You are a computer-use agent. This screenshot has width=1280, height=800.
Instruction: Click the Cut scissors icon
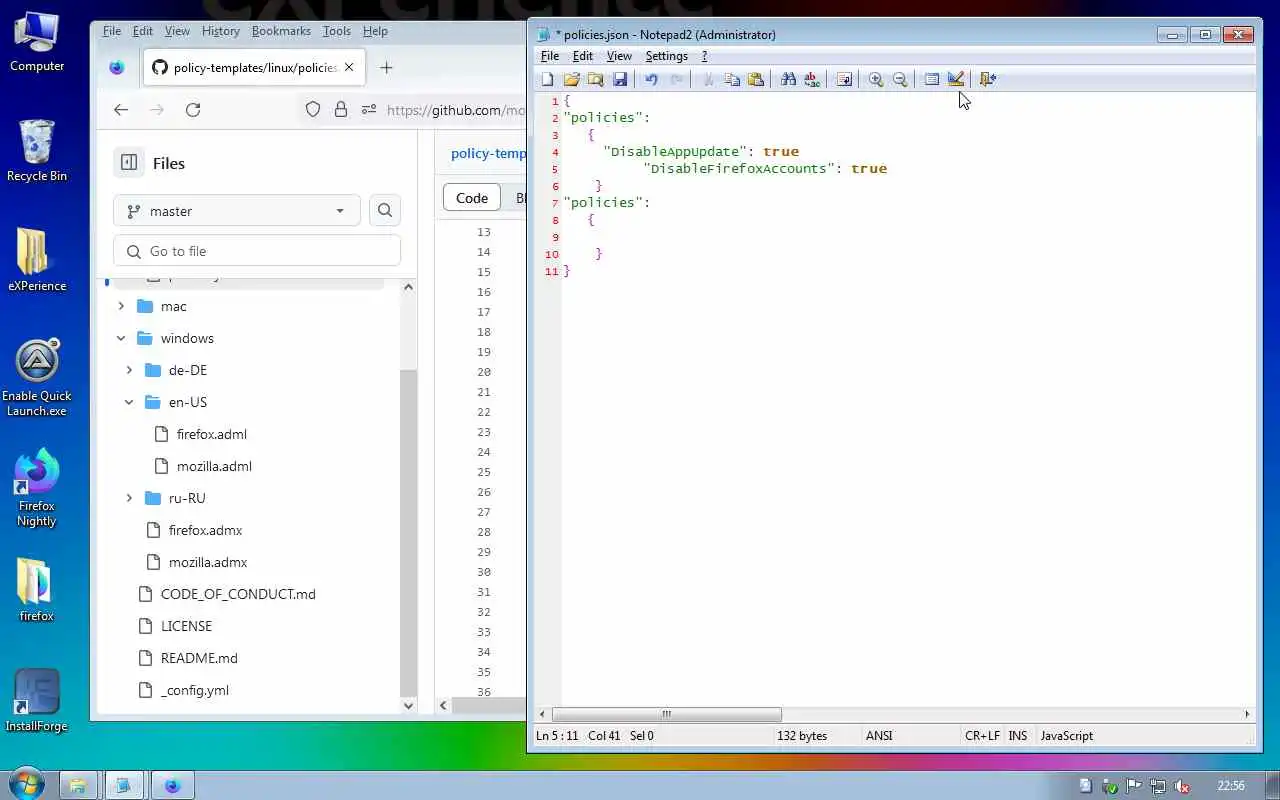click(708, 79)
